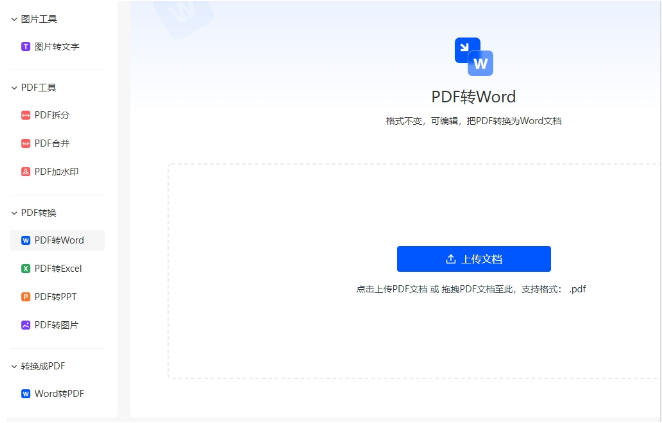Collapse the 转换成PDF section chevron
The image size is (662, 423).
click(14, 366)
